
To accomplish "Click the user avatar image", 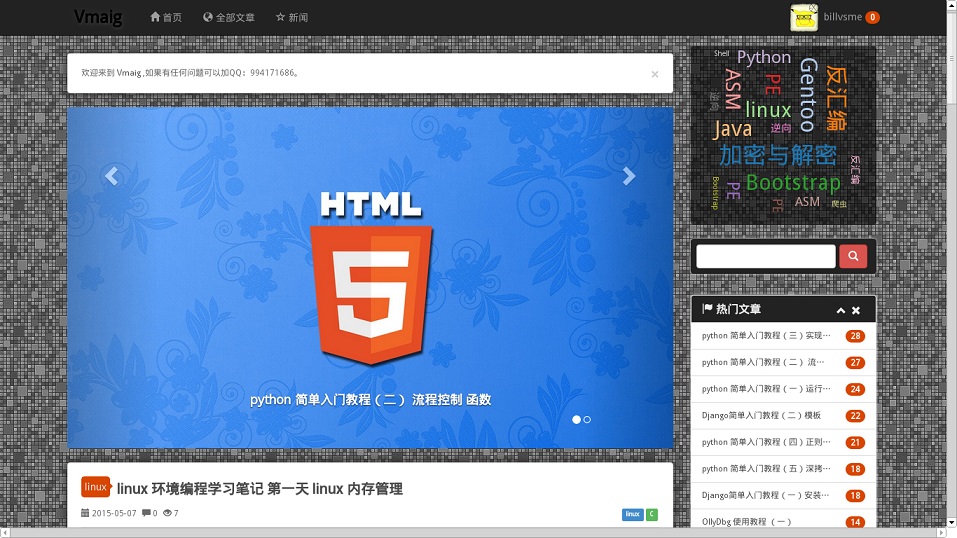I will pyautogui.click(x=804, y=18).
